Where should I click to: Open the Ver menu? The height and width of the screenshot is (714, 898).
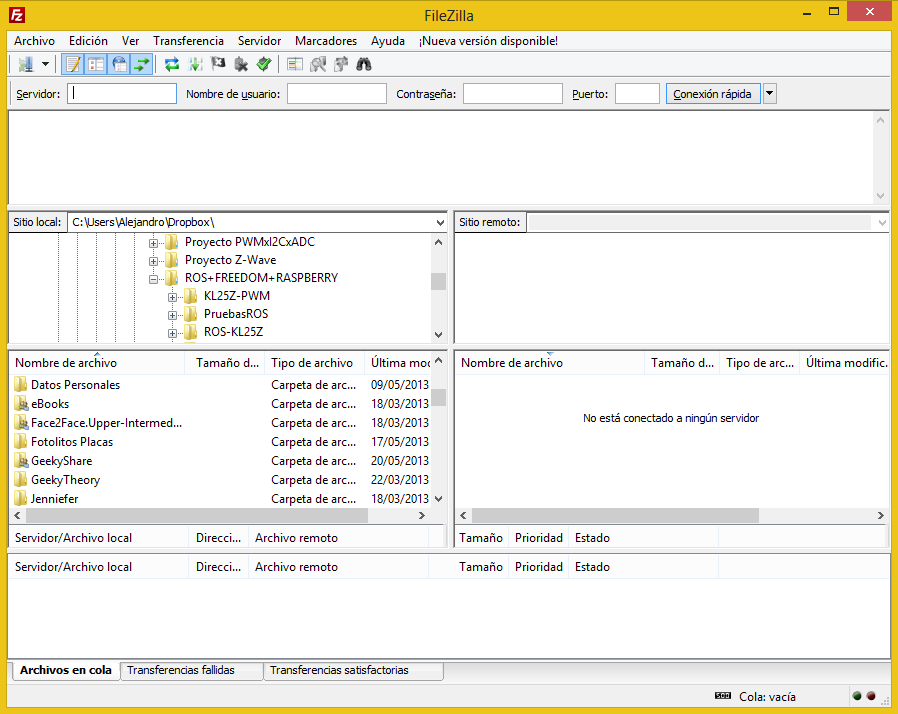(131, 41)
